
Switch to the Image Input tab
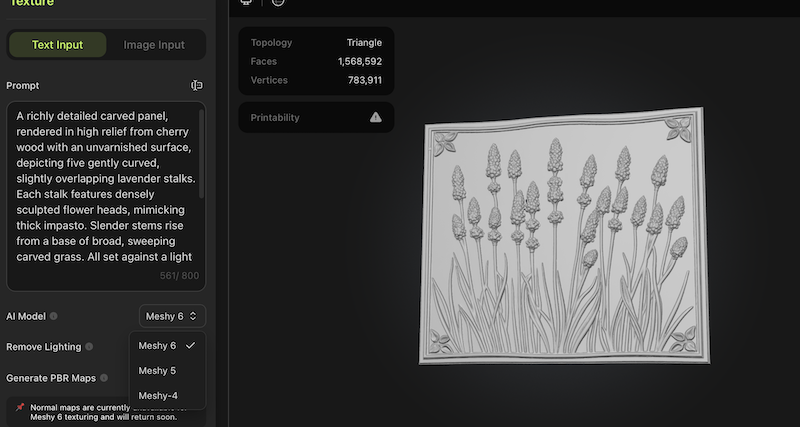click(154, 45)
